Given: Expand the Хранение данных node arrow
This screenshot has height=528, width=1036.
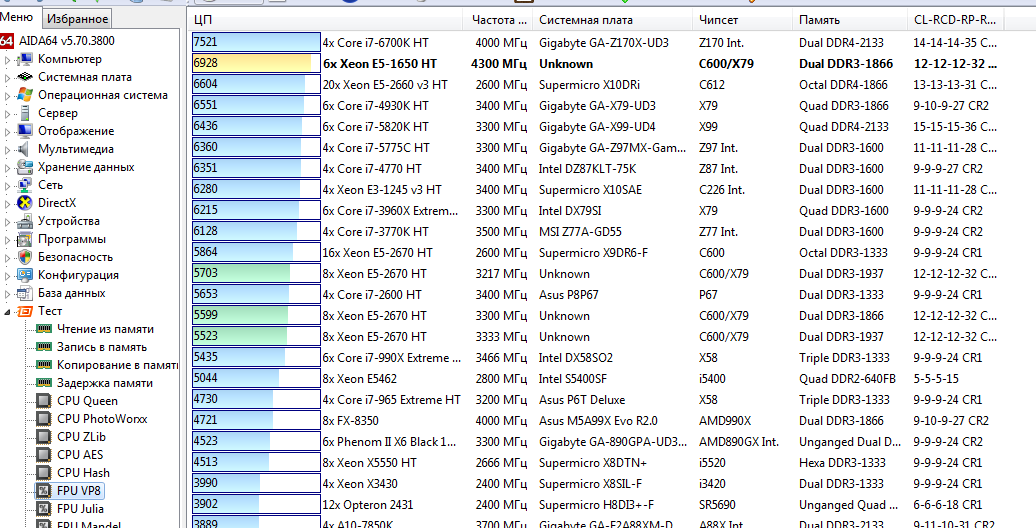Looking at the screenshot, I should pos(8,168).
